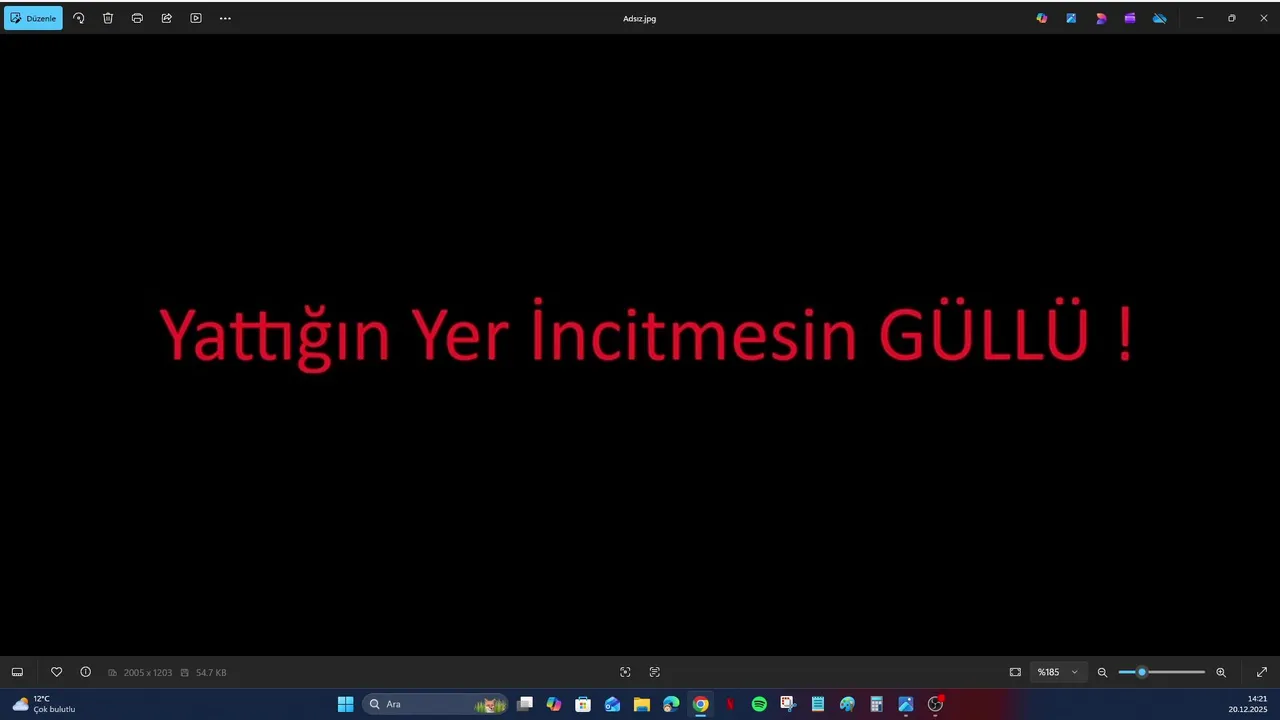
Task: Expand the %185 zoom level dropdown
Action: pyautogui.click(x=1058, y=672)
